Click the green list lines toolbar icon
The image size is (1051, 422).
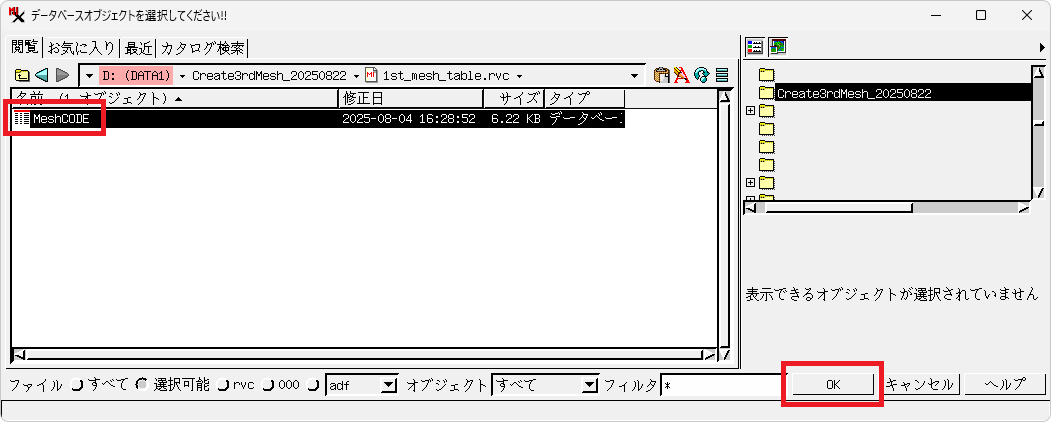click(721, 75)
